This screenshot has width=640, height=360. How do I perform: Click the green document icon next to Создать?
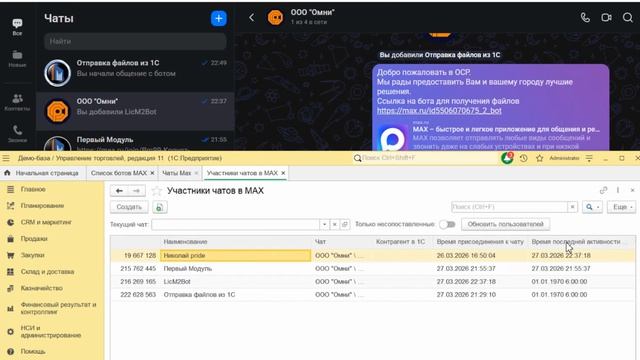coord(160,207)
